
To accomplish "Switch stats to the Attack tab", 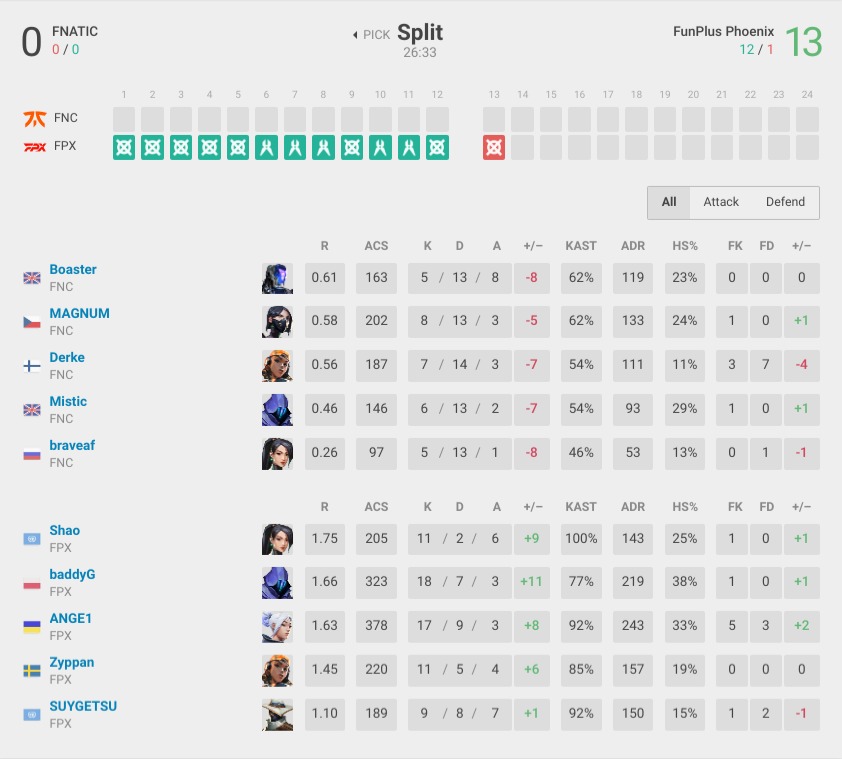I will click(721, 202).
